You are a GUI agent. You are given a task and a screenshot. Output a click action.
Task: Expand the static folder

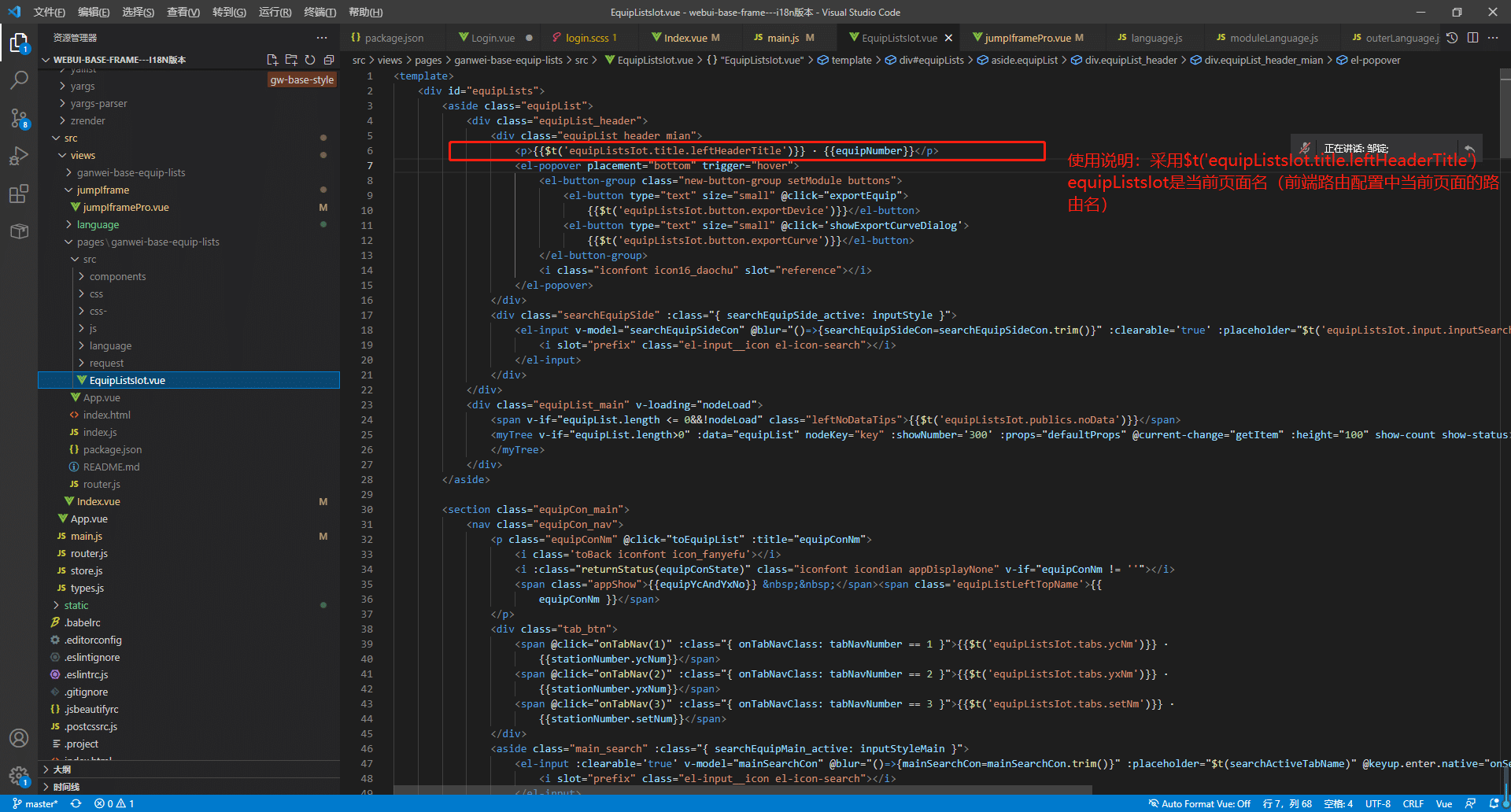click(x=76, y=606)
